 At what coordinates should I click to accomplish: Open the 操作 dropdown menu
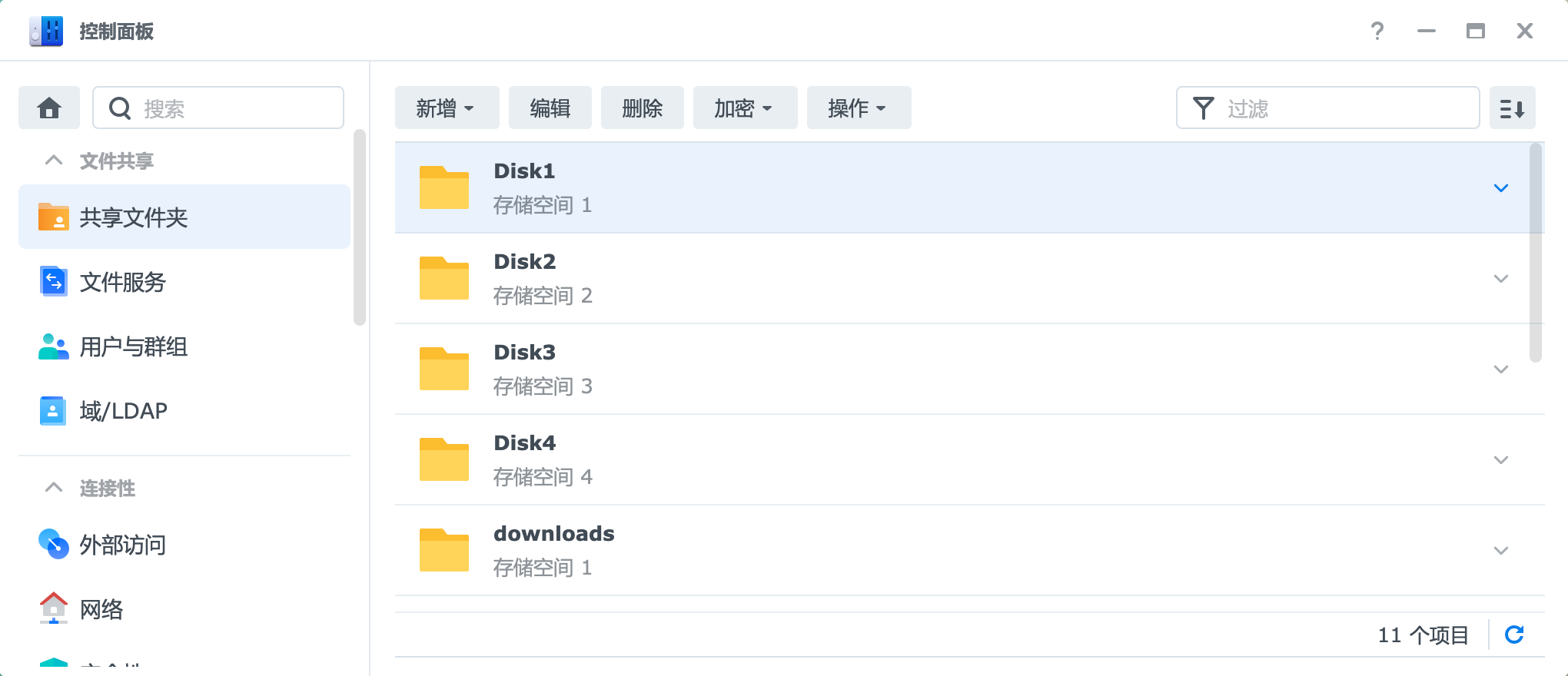(x=858, y=108)
